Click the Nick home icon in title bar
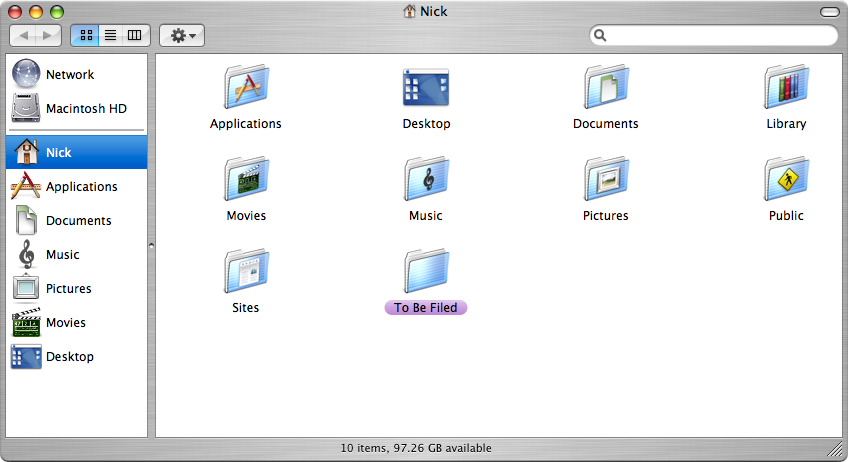Image resolution: width=848 pixels, height=462 pixels. (x=409, y=11)
